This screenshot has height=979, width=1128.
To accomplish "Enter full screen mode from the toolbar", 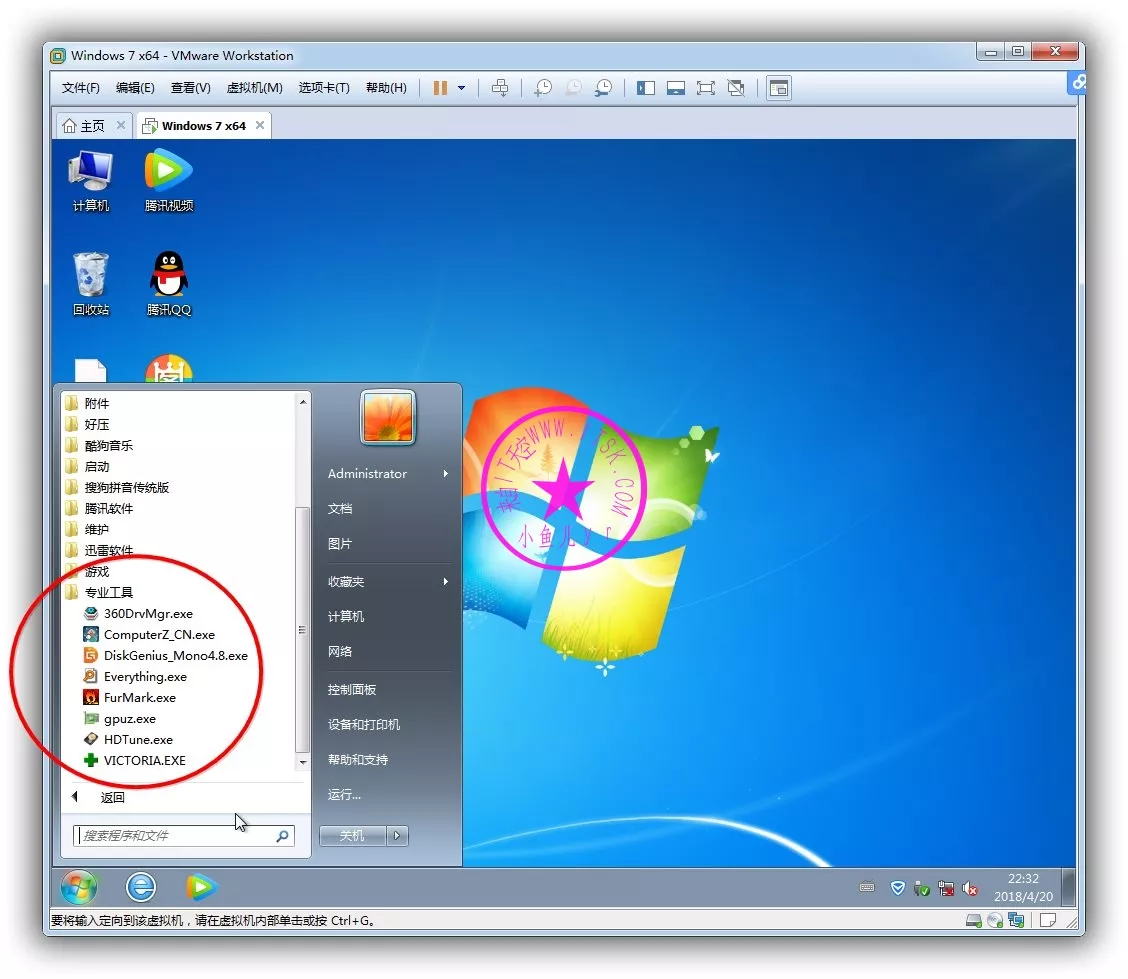I will pos(706,88).
